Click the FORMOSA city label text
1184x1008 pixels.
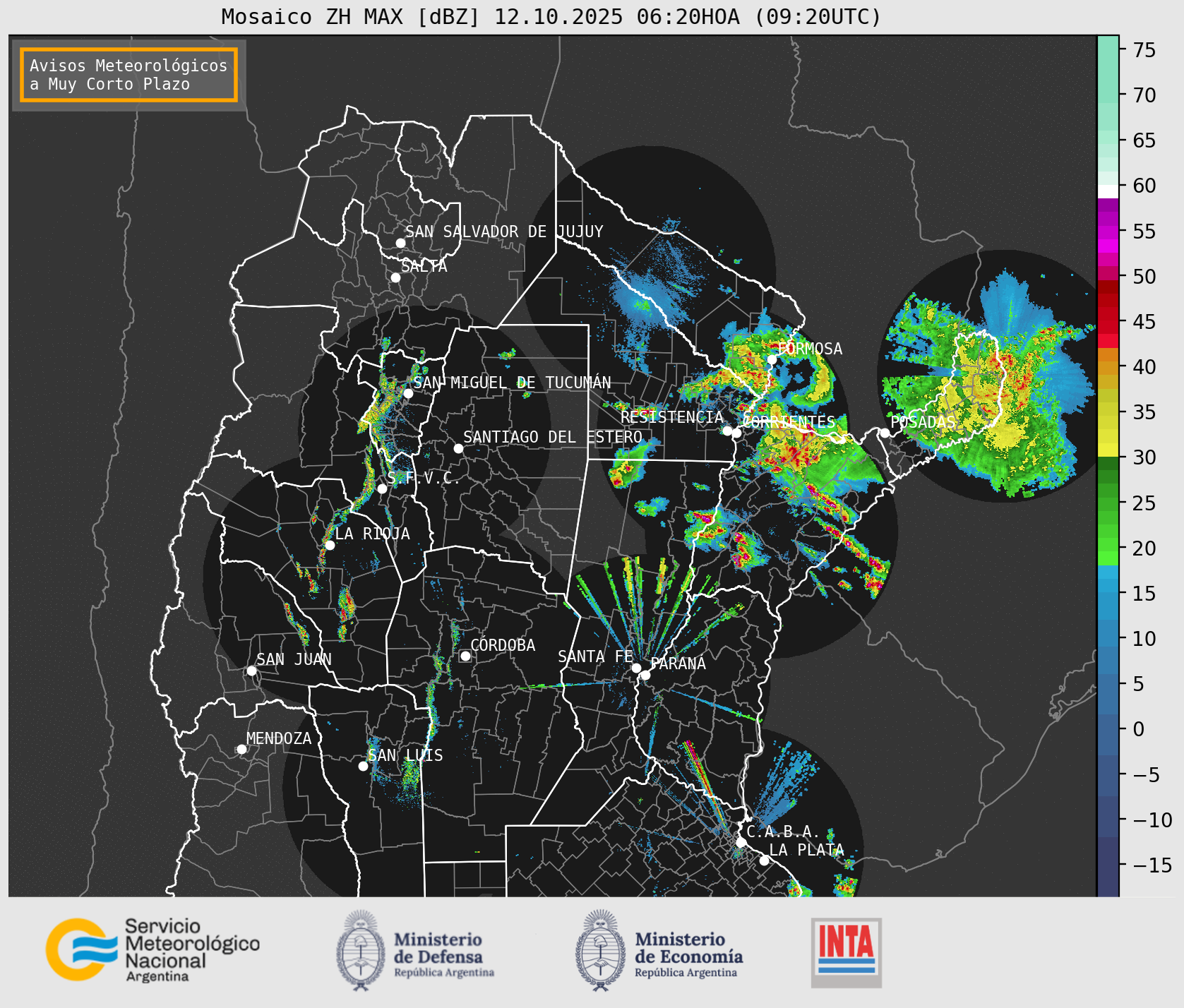click(810, 349)
